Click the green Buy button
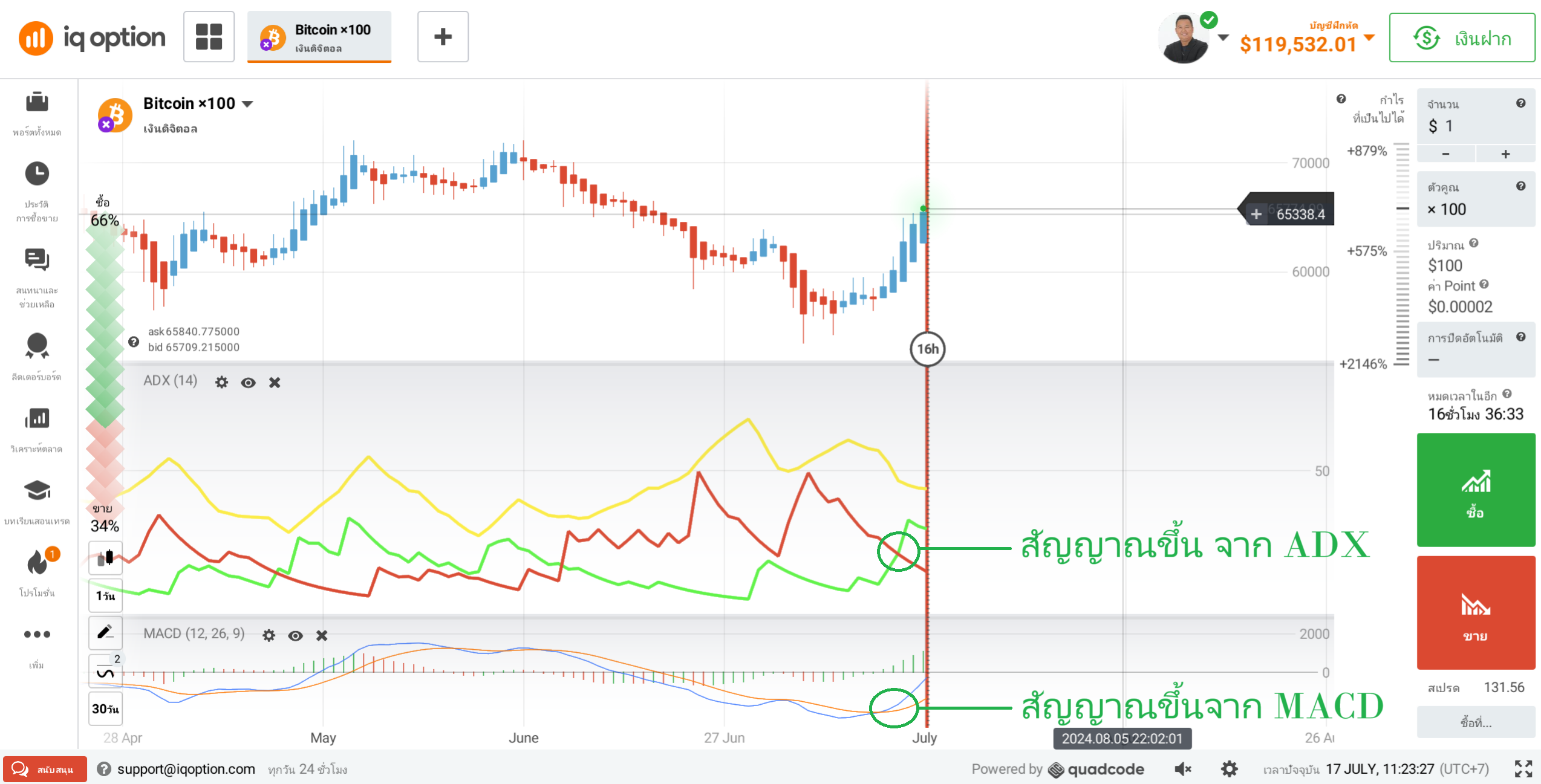This screenshot has height=784, width=1541. [1476, 490]
